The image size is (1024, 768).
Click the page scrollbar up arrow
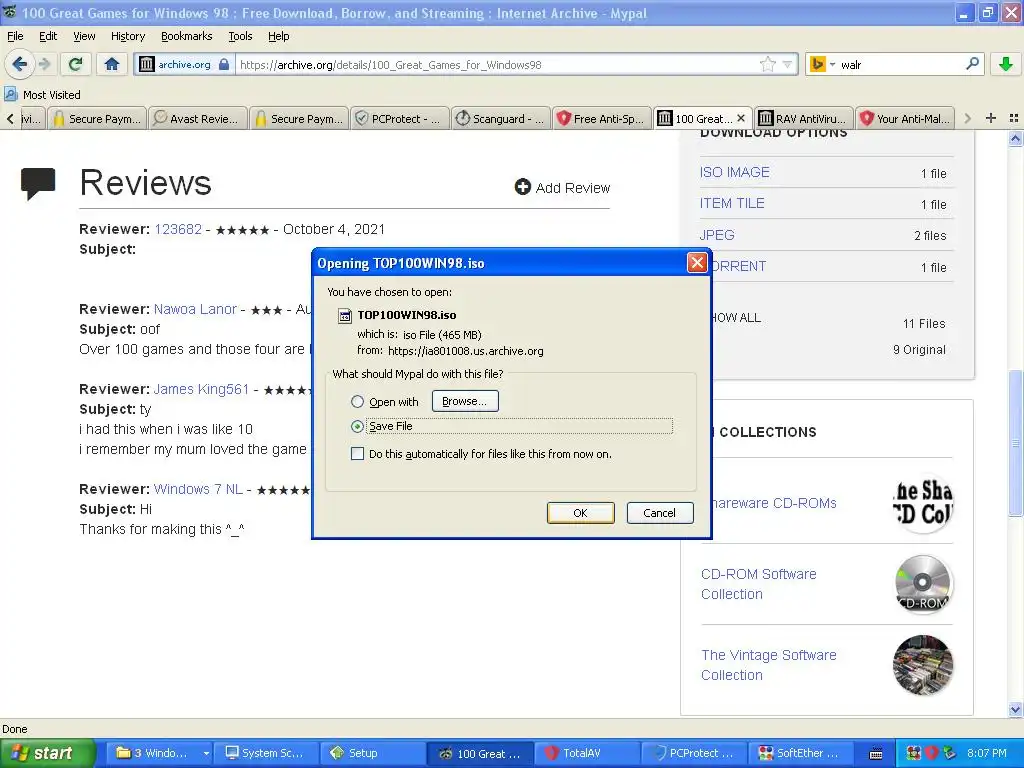tap(1015, 138)
